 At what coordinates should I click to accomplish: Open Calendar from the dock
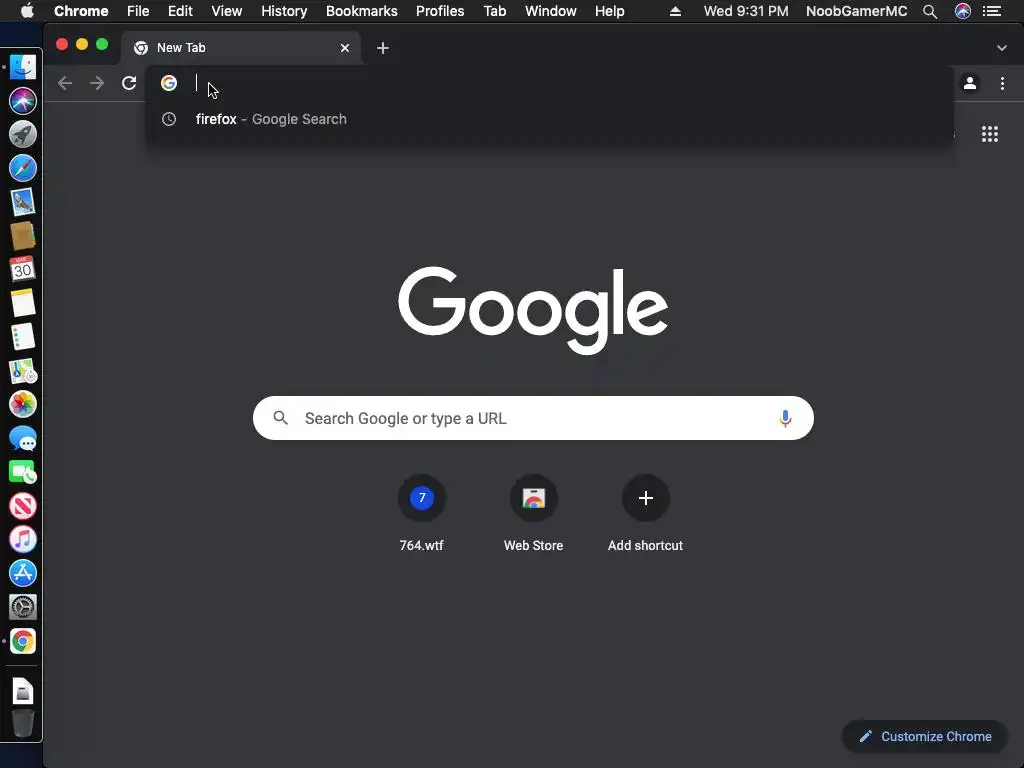click(x=23, y=269)
